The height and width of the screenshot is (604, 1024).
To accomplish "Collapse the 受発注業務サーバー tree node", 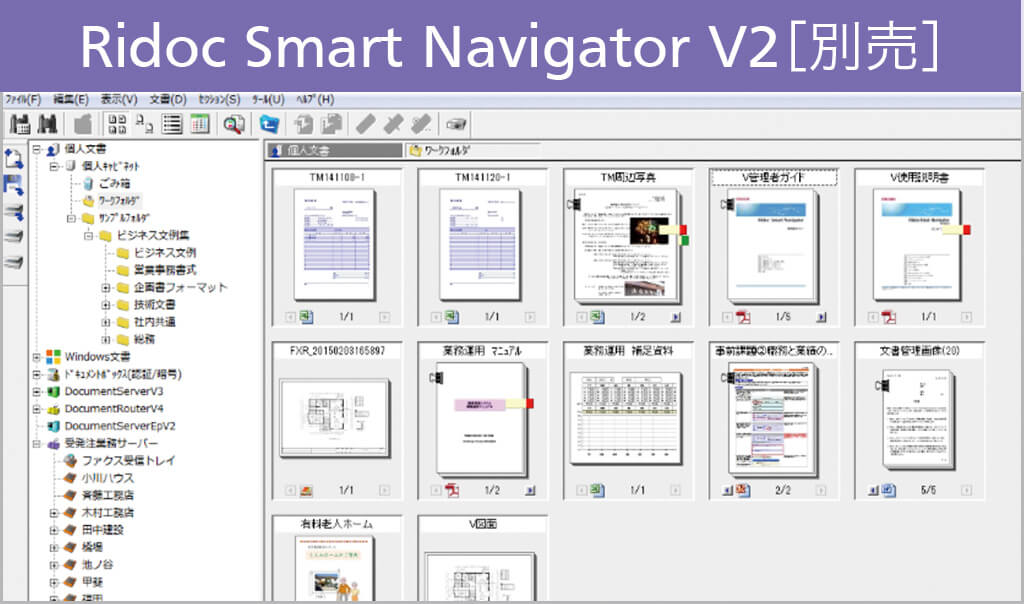I will pos(37,443).
